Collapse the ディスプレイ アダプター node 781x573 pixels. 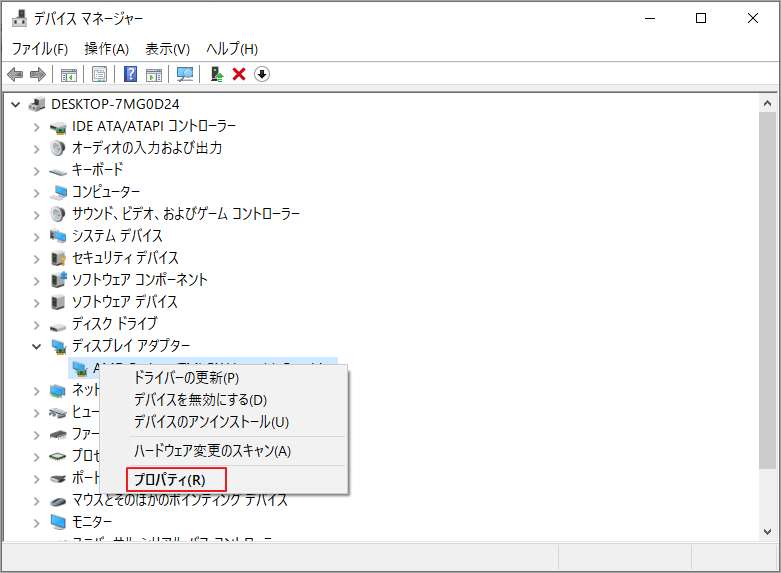point(36,346)
